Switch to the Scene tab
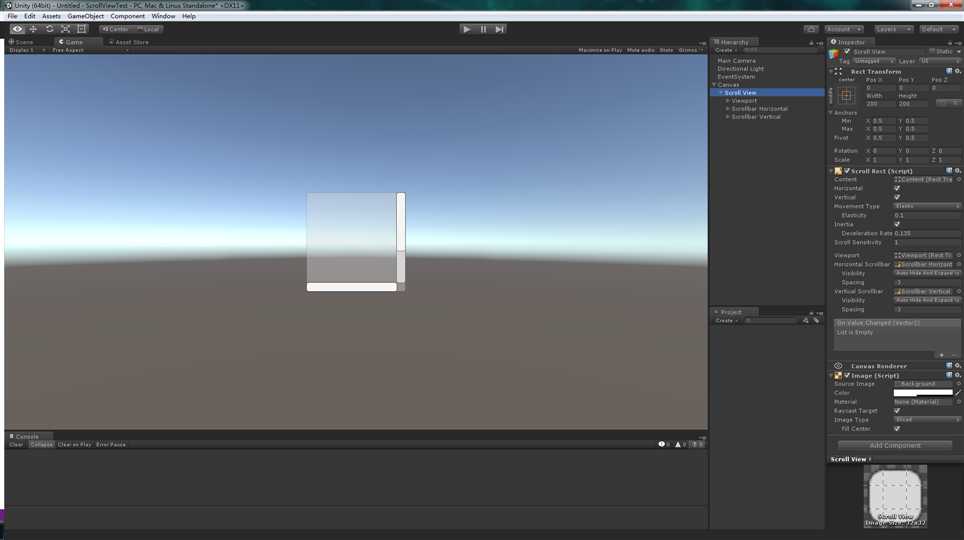 [22, 42]
